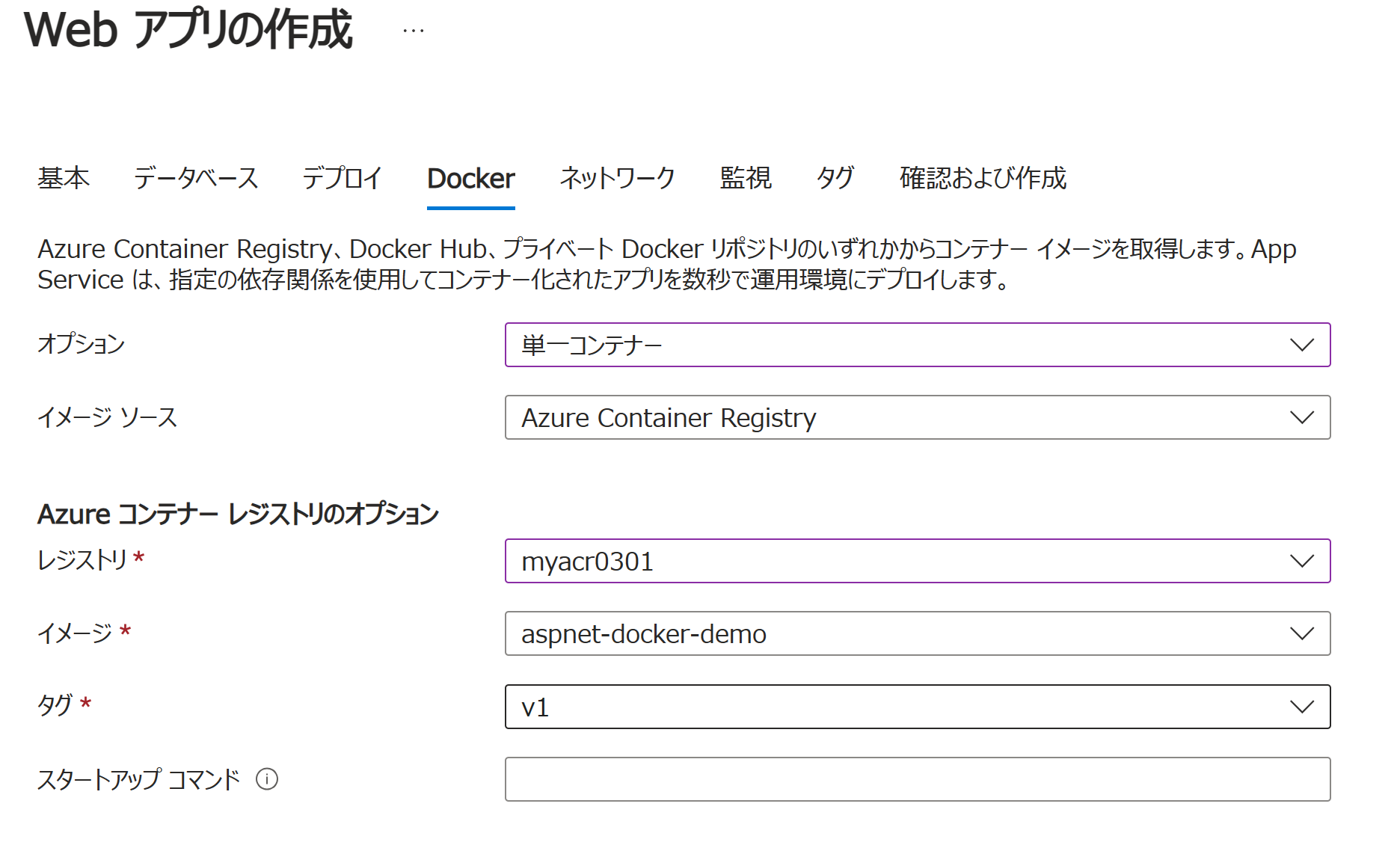Open the タグ dropdown showing v1

(918, 707)
